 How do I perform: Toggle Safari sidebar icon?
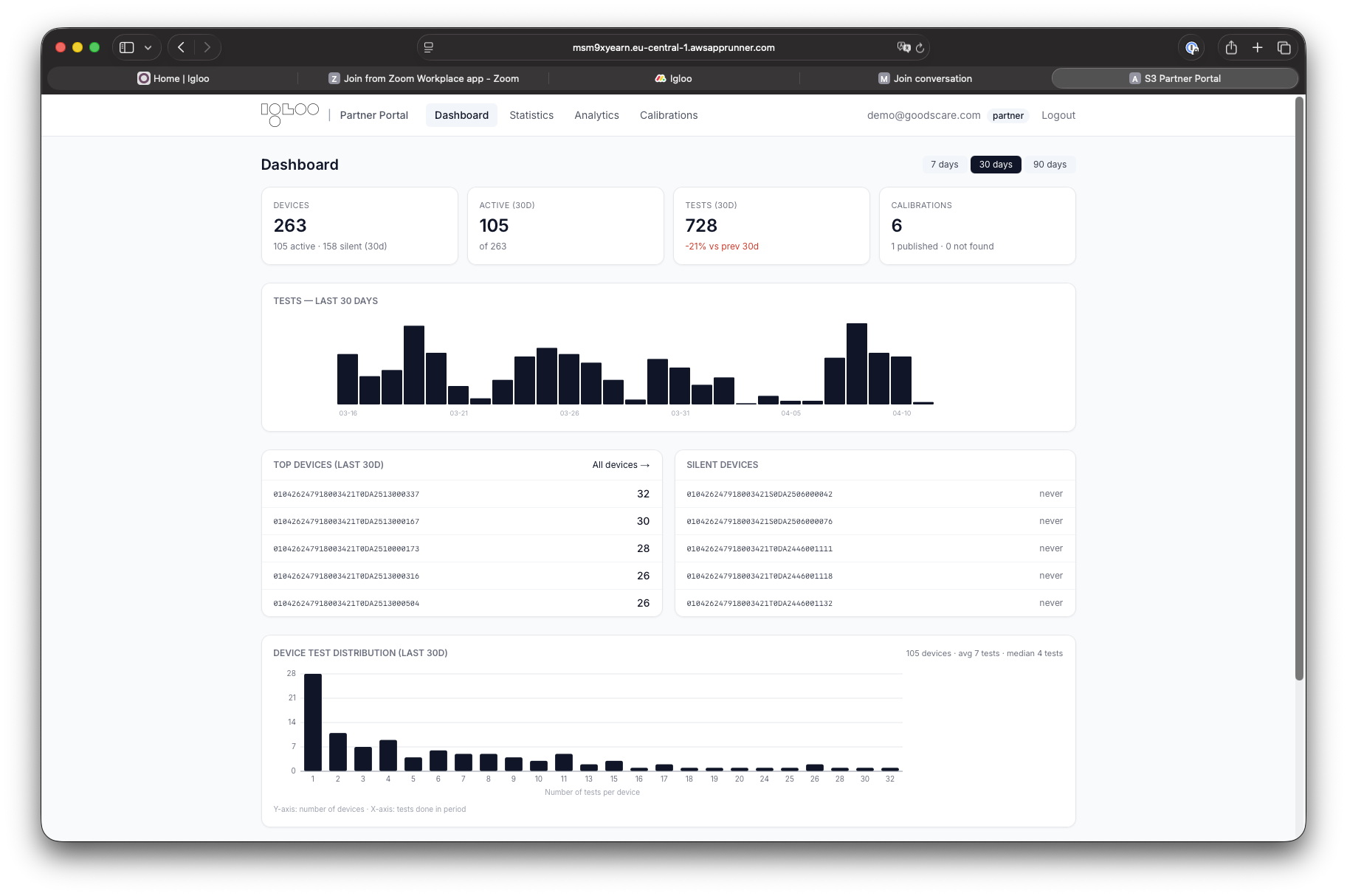tap(127, 47)
